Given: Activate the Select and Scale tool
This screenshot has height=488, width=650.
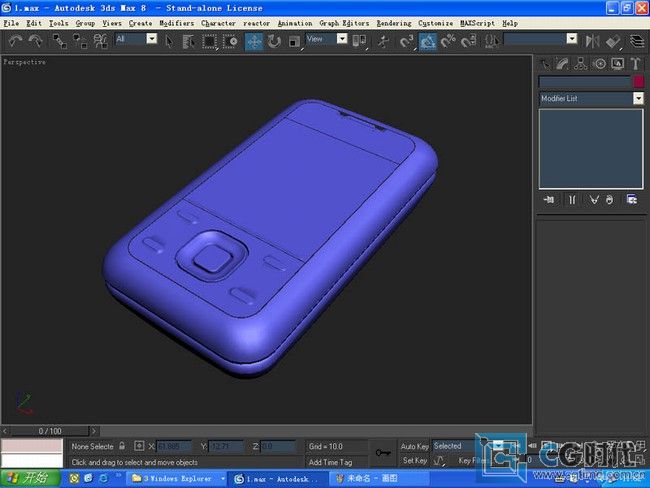Looking at the screenshot, I should tap(294, 41).
